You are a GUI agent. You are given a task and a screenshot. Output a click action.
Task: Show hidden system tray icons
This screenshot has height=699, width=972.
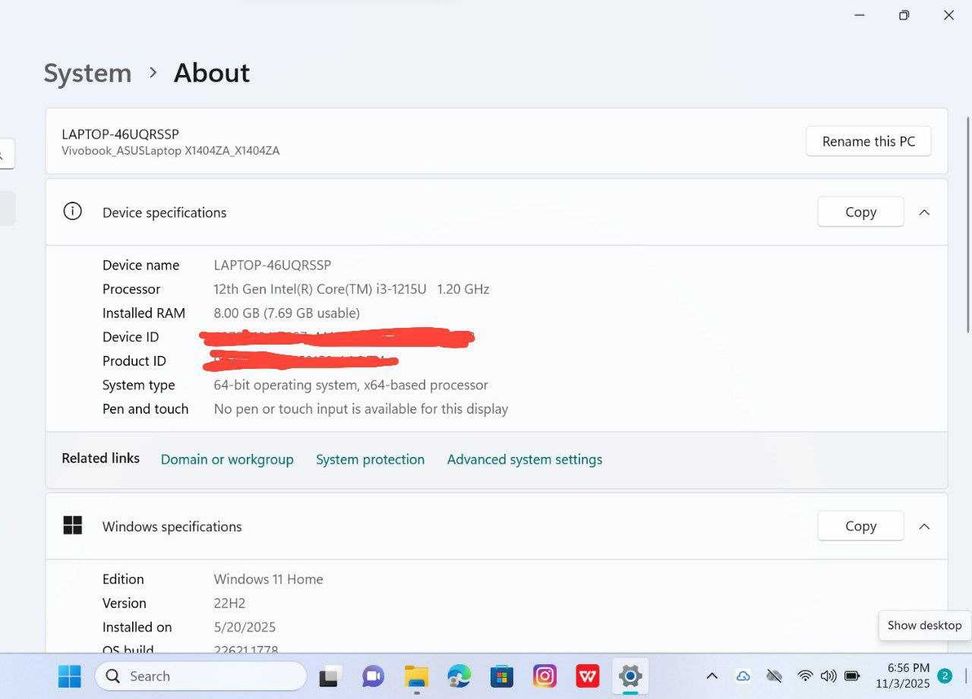pos(712,676)
